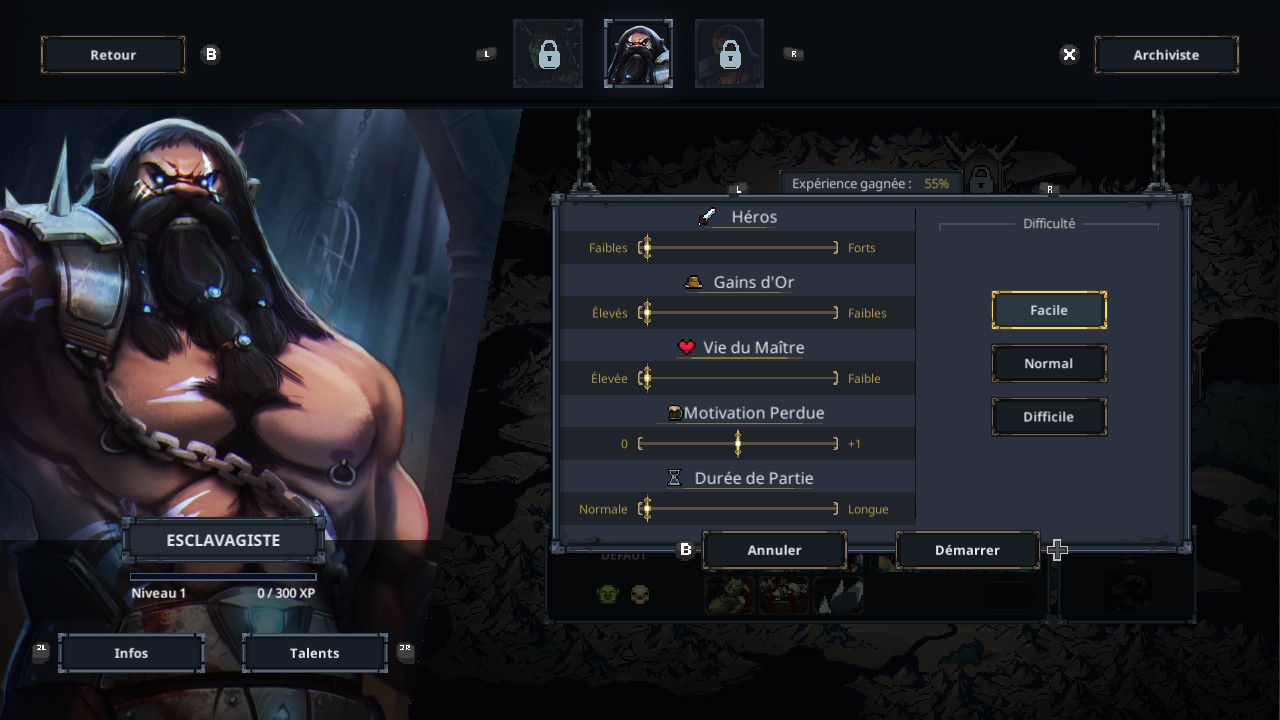Select the Esclavagiste portrait at the top
Image resolution: width=1280 pixels, height=720 pixels.
638,54
